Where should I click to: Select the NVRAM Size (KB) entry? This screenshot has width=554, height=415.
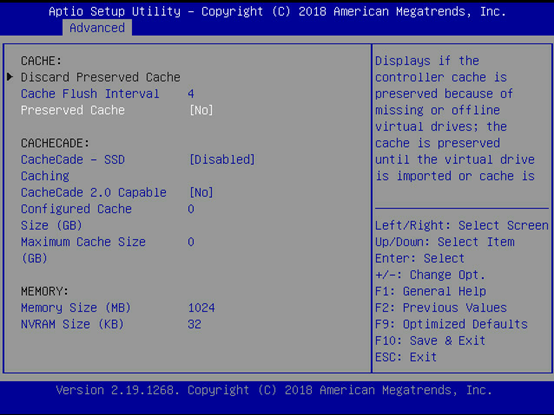[x=72, y=324]
